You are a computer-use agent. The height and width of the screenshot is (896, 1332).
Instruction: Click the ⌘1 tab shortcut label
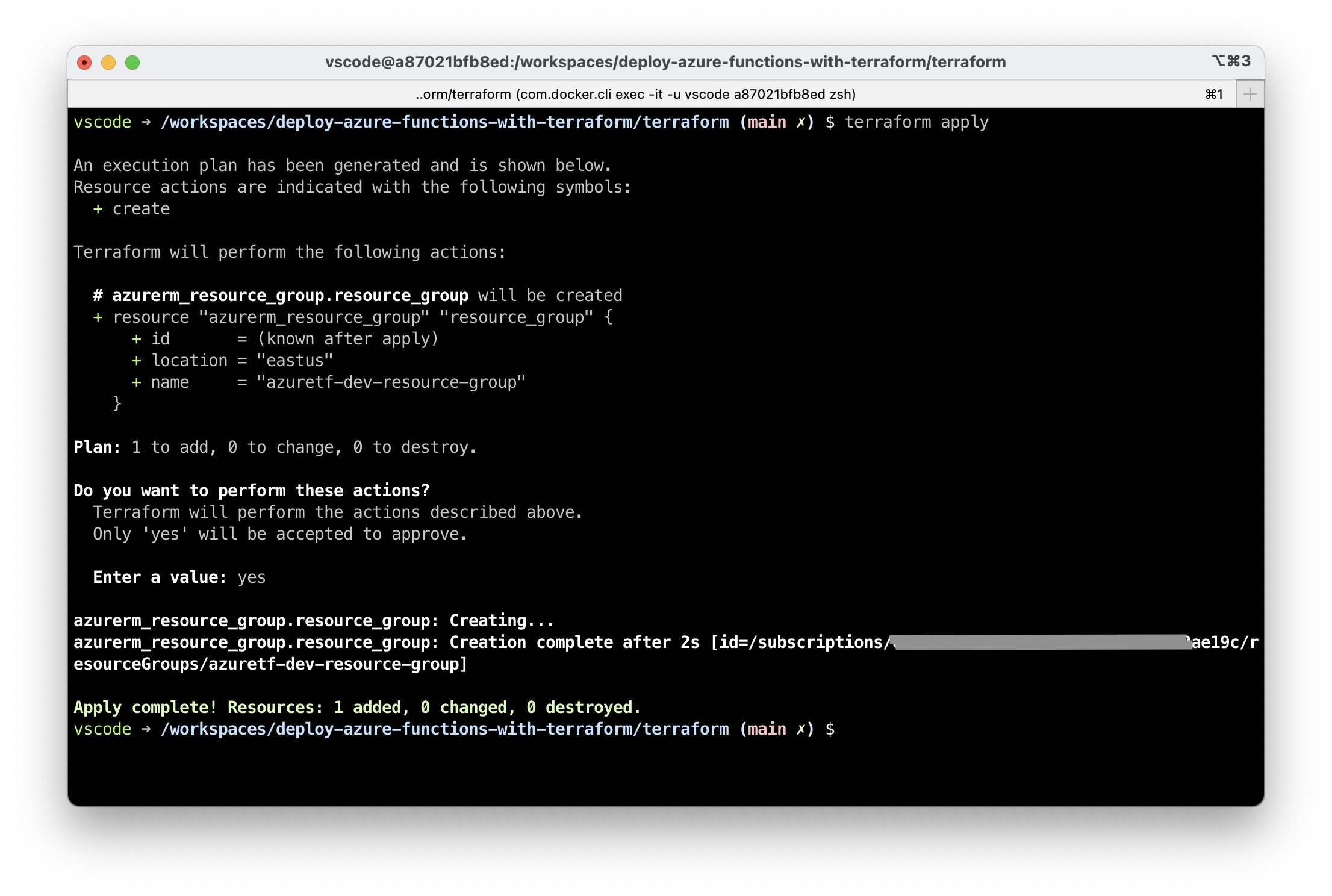[1214, 94]
